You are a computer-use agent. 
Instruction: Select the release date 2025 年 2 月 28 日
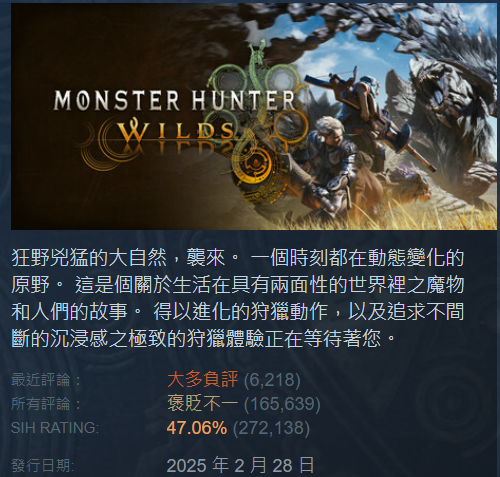pyautogui.click(x=240, y=465)
